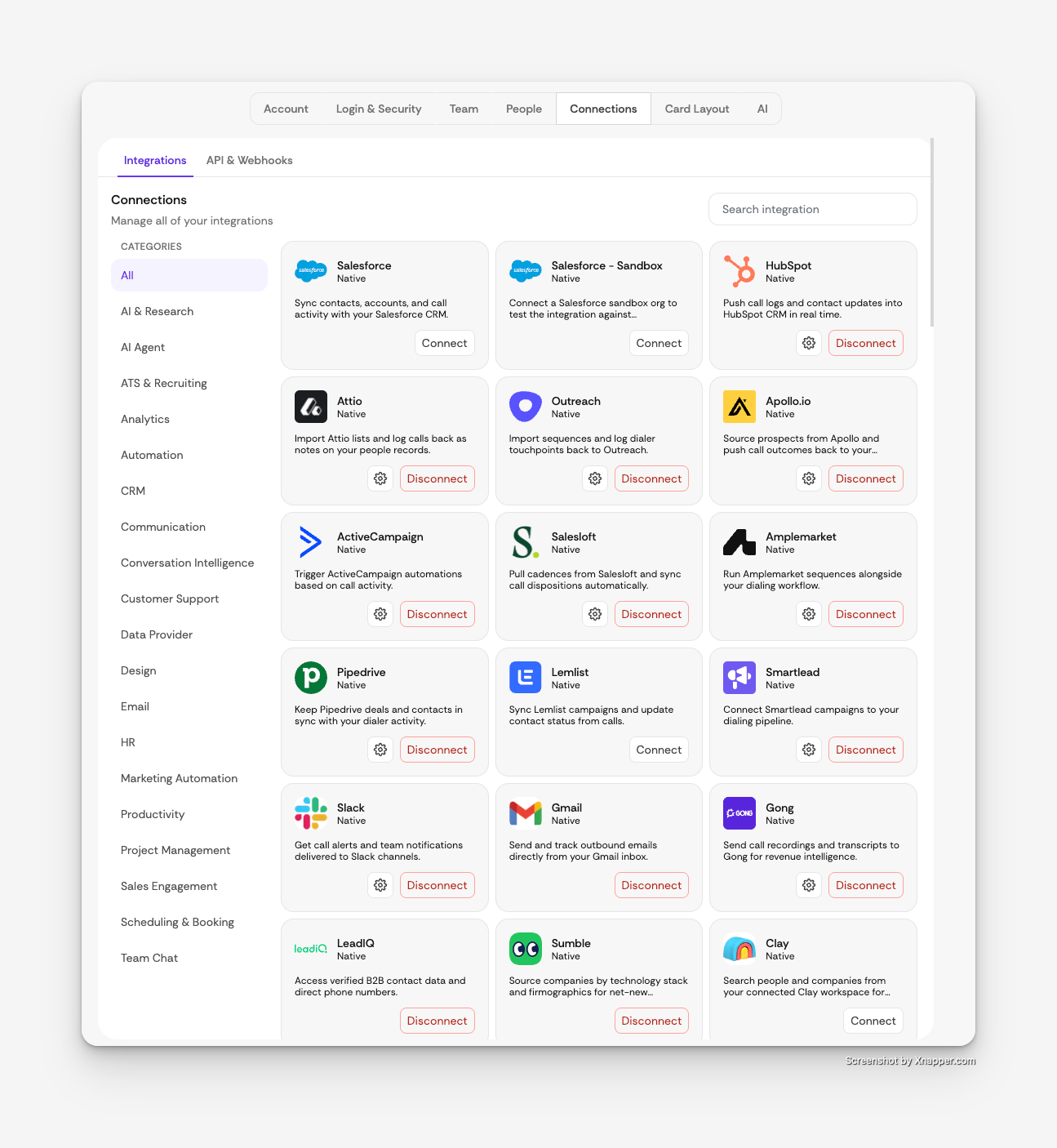Open Pipedrive settings gear
This screenshot has height=1148, width=1057.
click(380, 750)
